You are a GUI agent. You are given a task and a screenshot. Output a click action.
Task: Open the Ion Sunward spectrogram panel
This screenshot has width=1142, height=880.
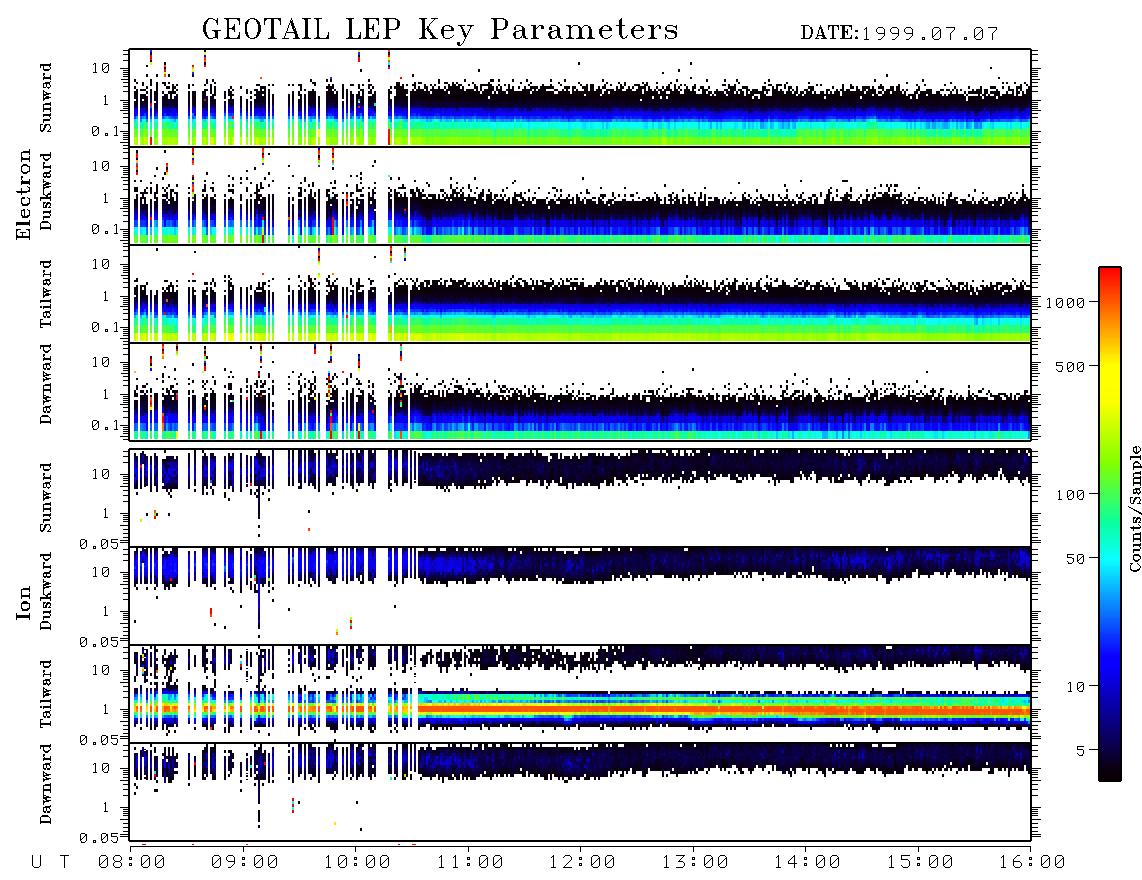click(x=580, y=497)
